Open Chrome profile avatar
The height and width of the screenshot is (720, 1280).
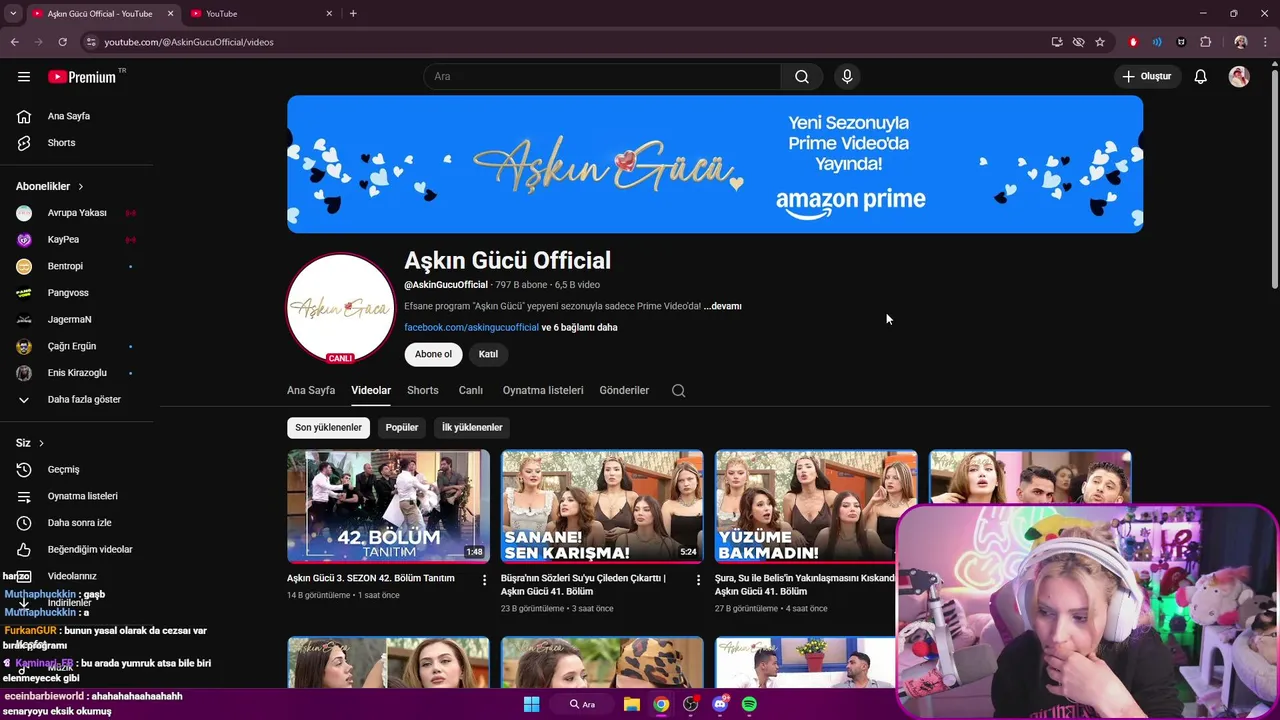pyautogui.click(x=1241, y=42)
